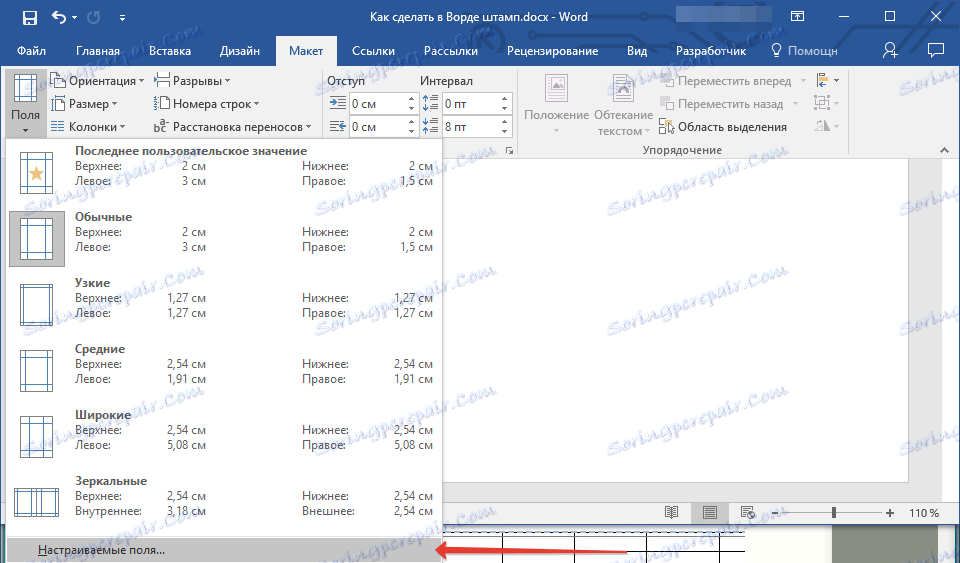The width and height of the screenshot is (960, 563).
Task: Increase the left indent with up stepper
Action: pos(412,99)
